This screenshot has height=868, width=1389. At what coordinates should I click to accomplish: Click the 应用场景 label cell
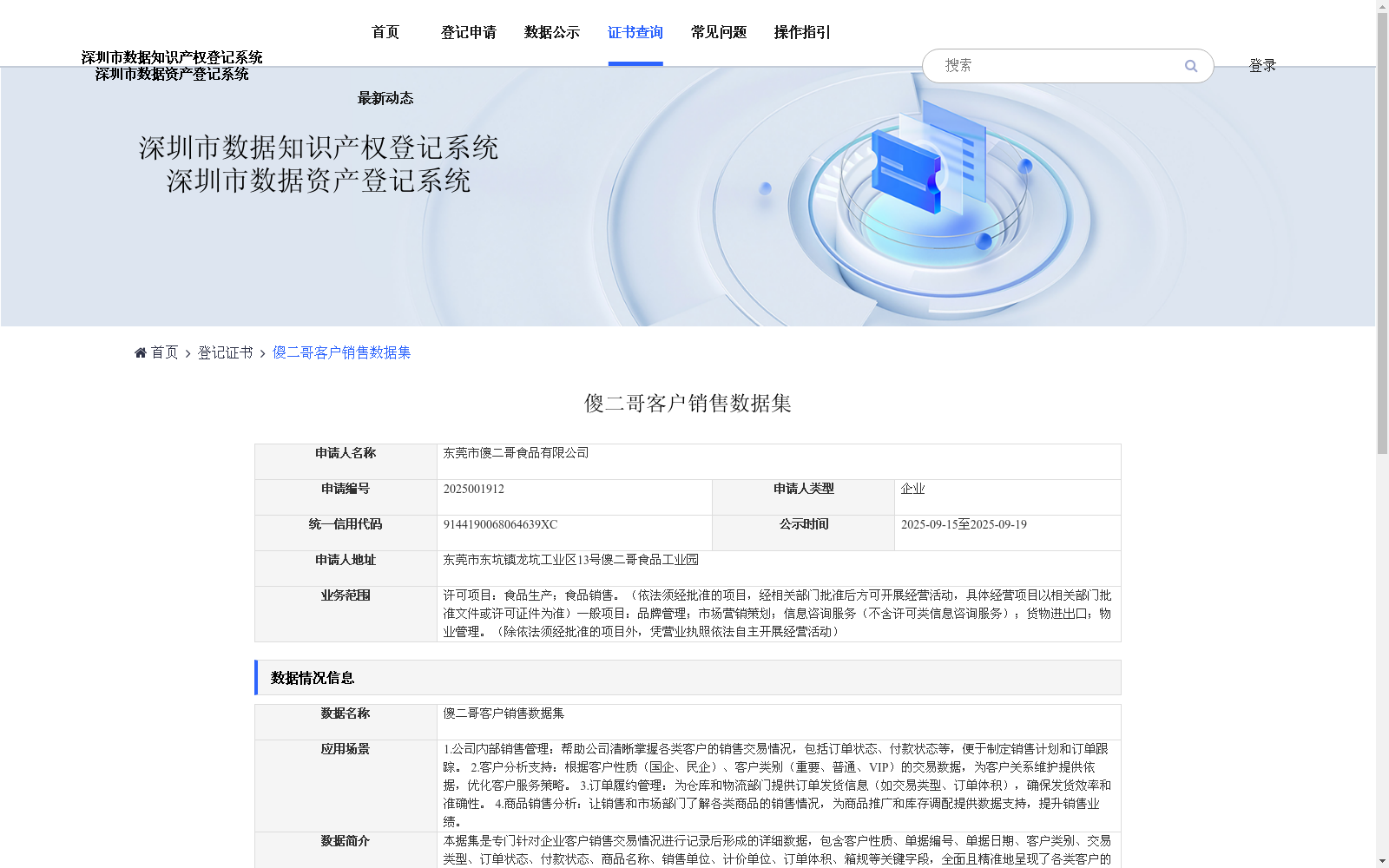[x=346, y=786]
